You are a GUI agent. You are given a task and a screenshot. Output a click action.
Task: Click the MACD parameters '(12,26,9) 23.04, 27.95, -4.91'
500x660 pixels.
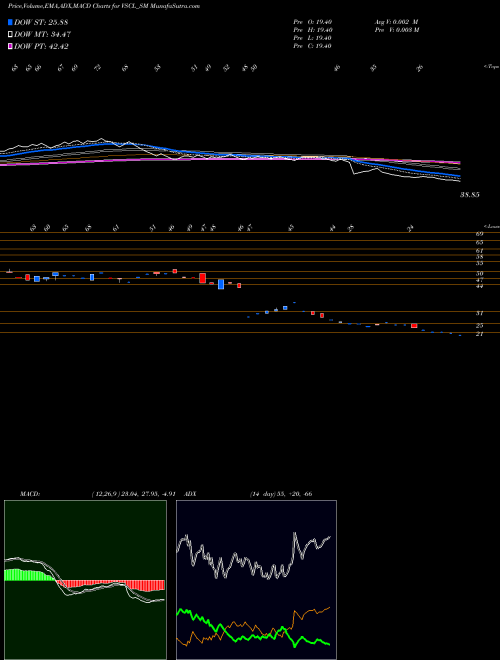point(133,494)
